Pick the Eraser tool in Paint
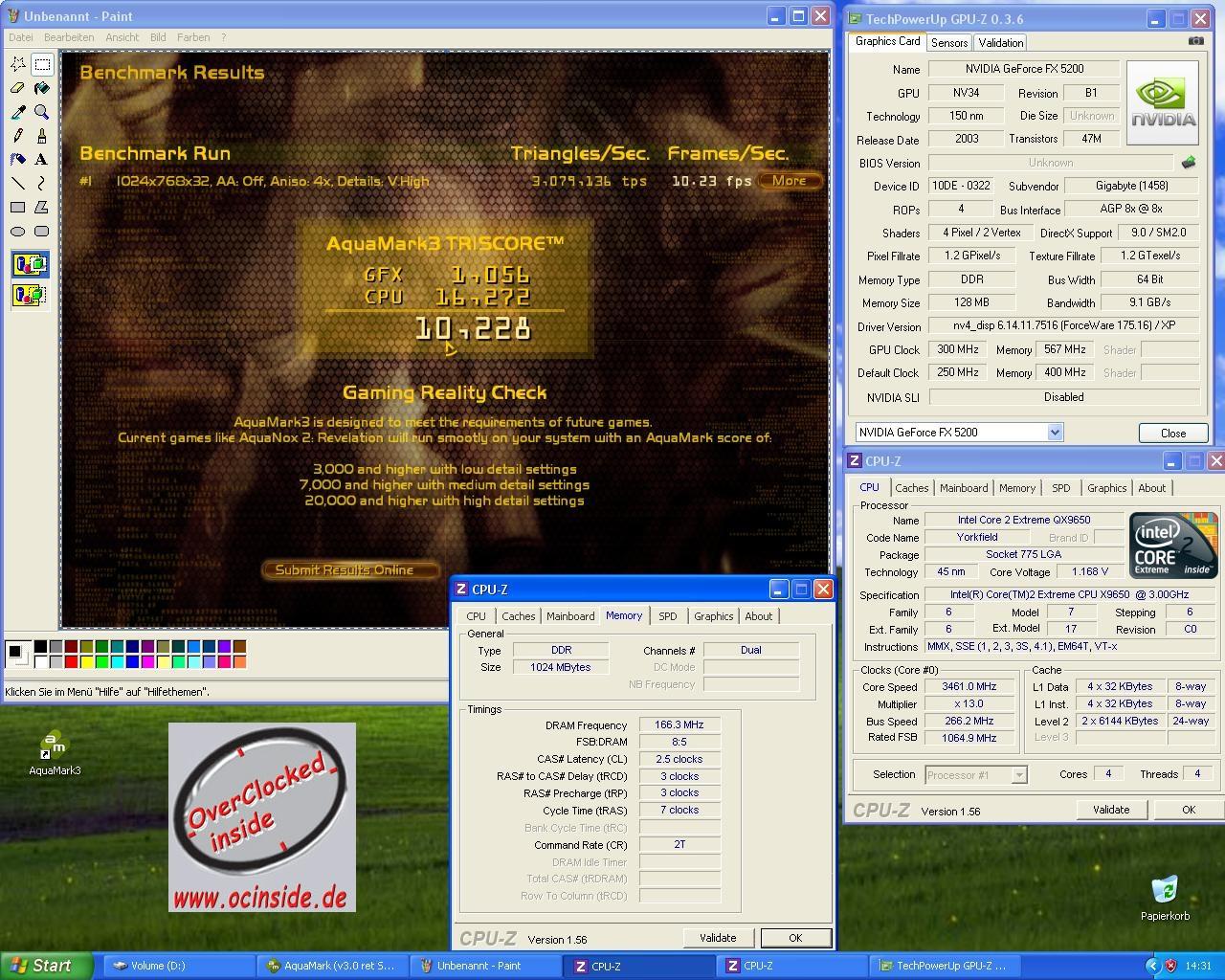The image size is (1225, 980). [x=18, y=88]
